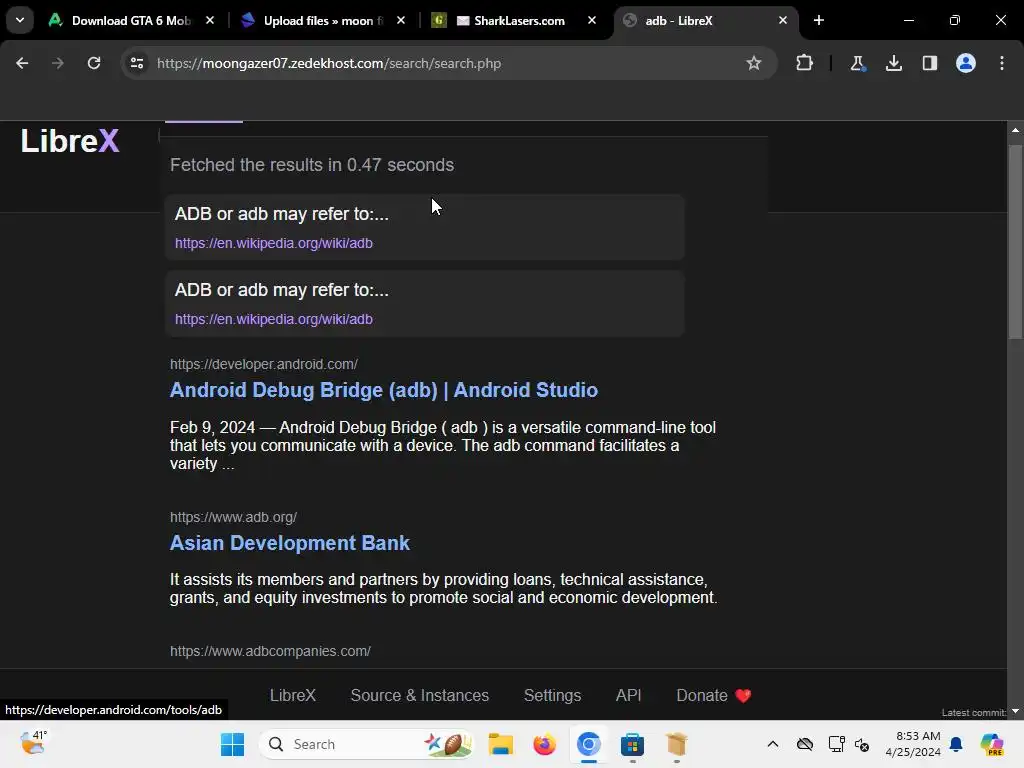Click the forward navigation arrow
Image resolution: width=1024 pixels, height=768 pixels.
(57, 63)
